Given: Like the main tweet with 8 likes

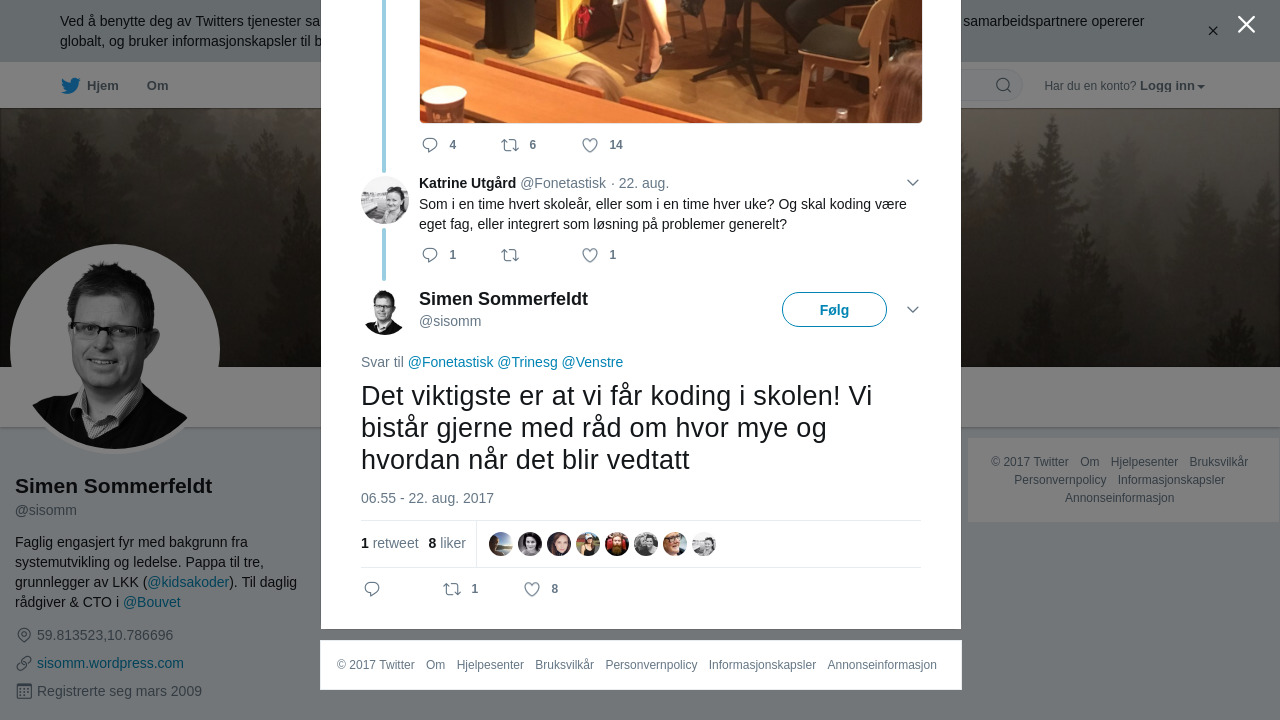Looking at the screenshot, I should [541, 589].
